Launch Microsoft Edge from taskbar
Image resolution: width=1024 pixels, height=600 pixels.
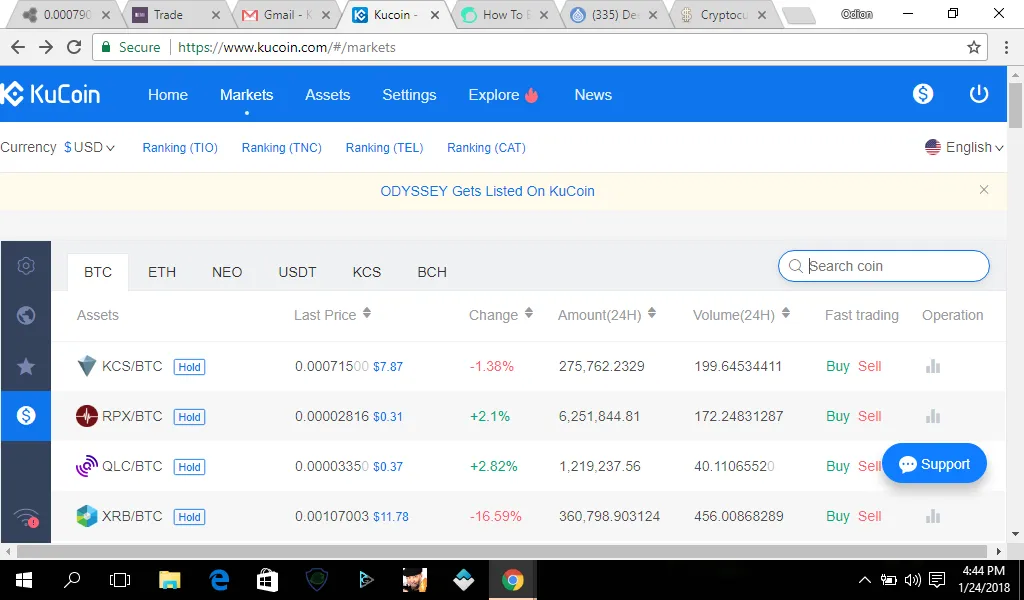[219, 580]
